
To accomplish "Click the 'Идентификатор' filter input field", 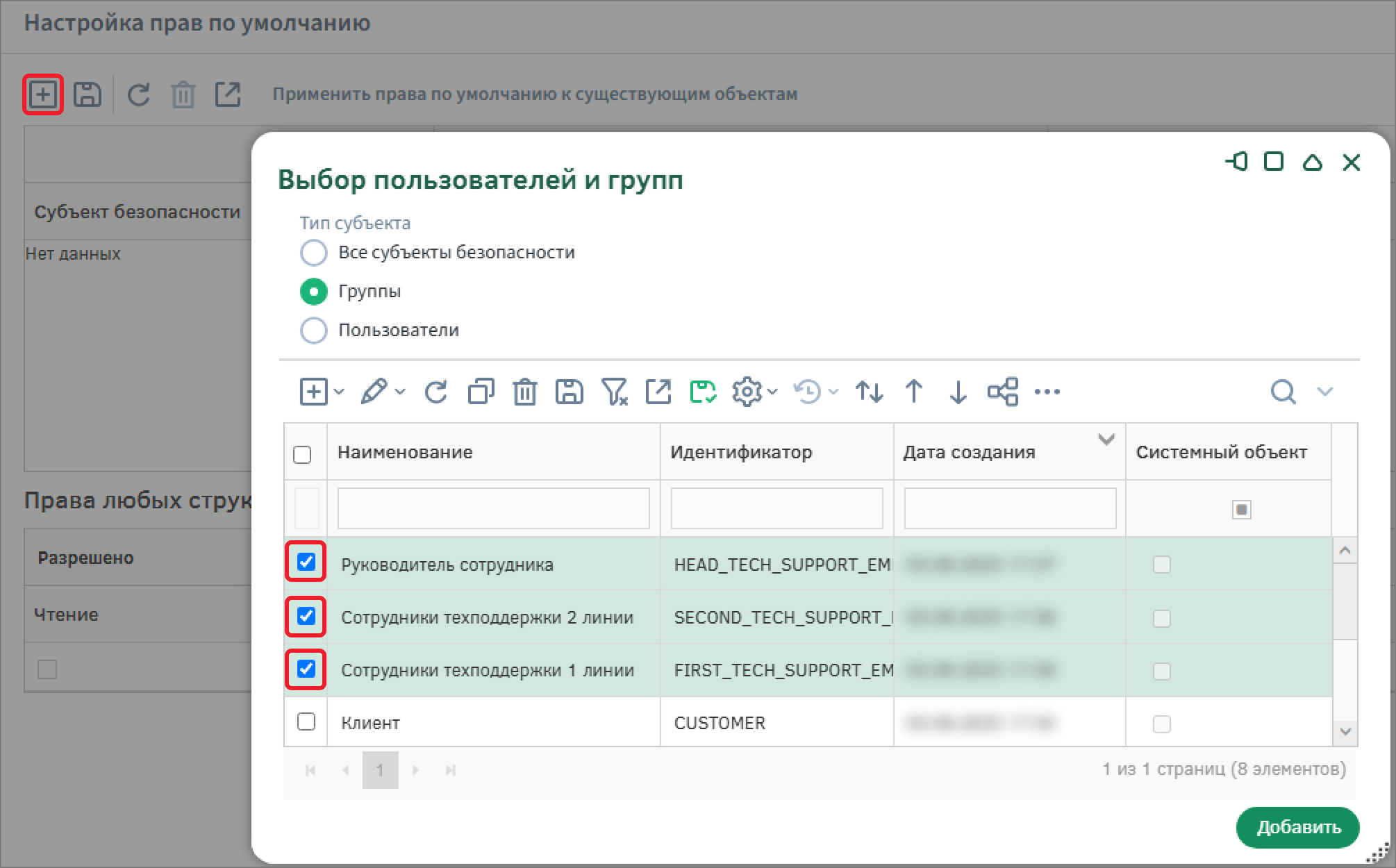I will 777,508.
